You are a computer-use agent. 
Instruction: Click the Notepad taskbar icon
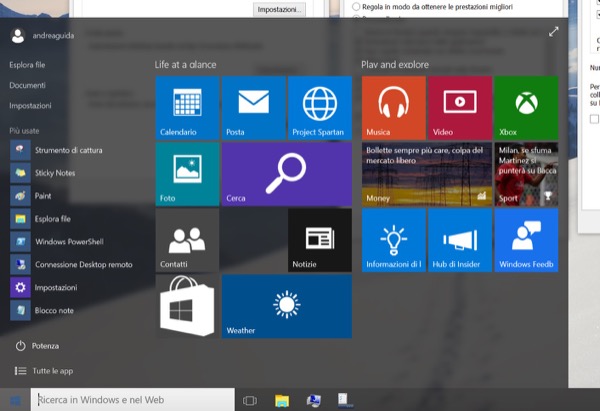pos(344,400)
